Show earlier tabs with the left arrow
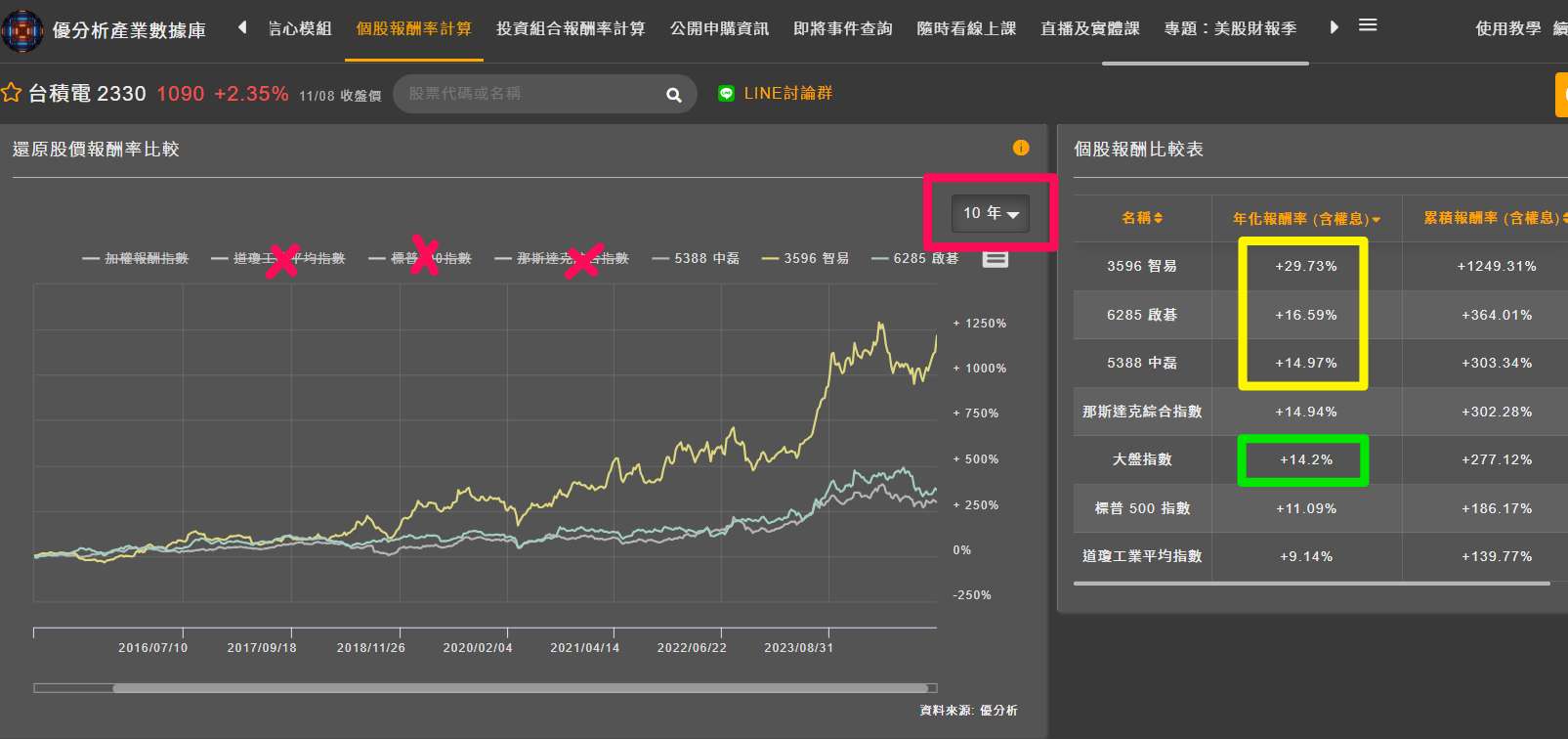The width and height of the screenshot is (1568, 739). (x=242, y=27)
